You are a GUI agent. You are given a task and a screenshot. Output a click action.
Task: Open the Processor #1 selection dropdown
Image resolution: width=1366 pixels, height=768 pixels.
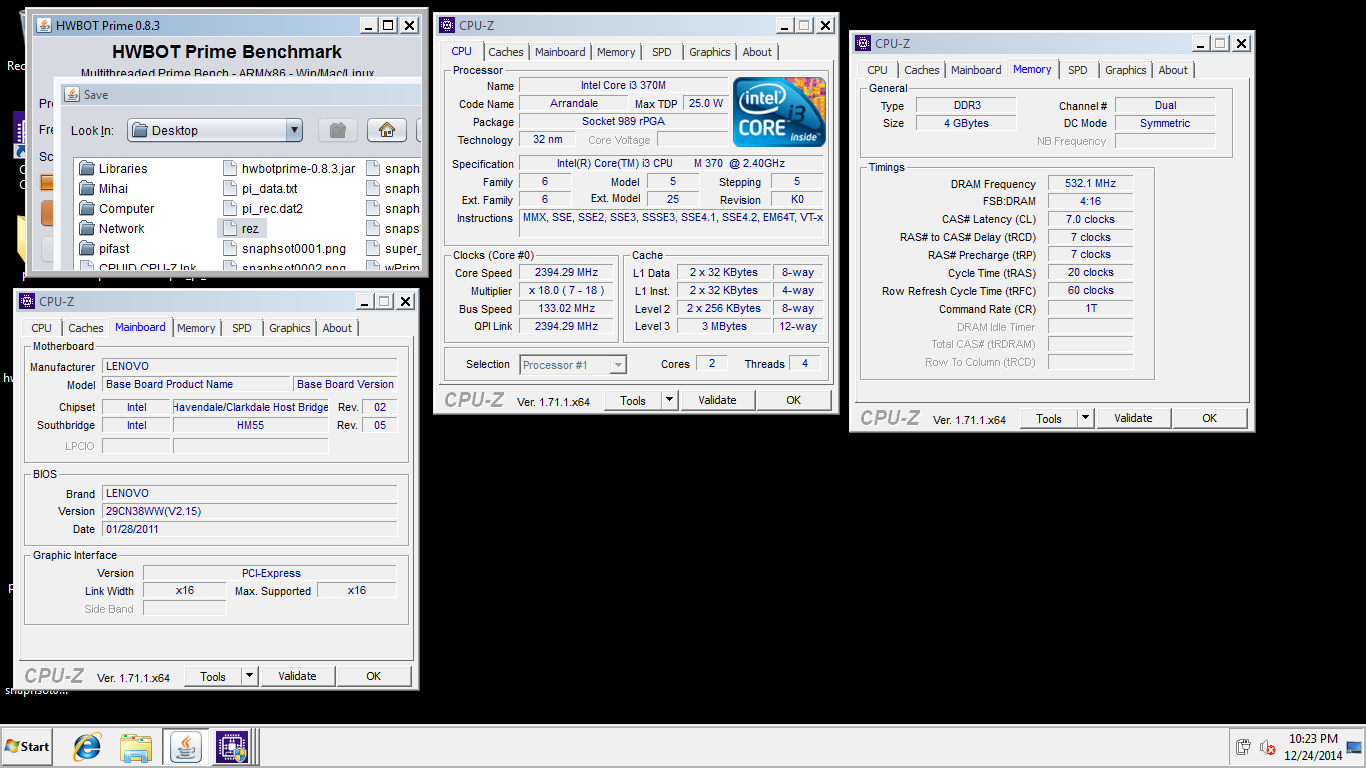tap(573, 365)
